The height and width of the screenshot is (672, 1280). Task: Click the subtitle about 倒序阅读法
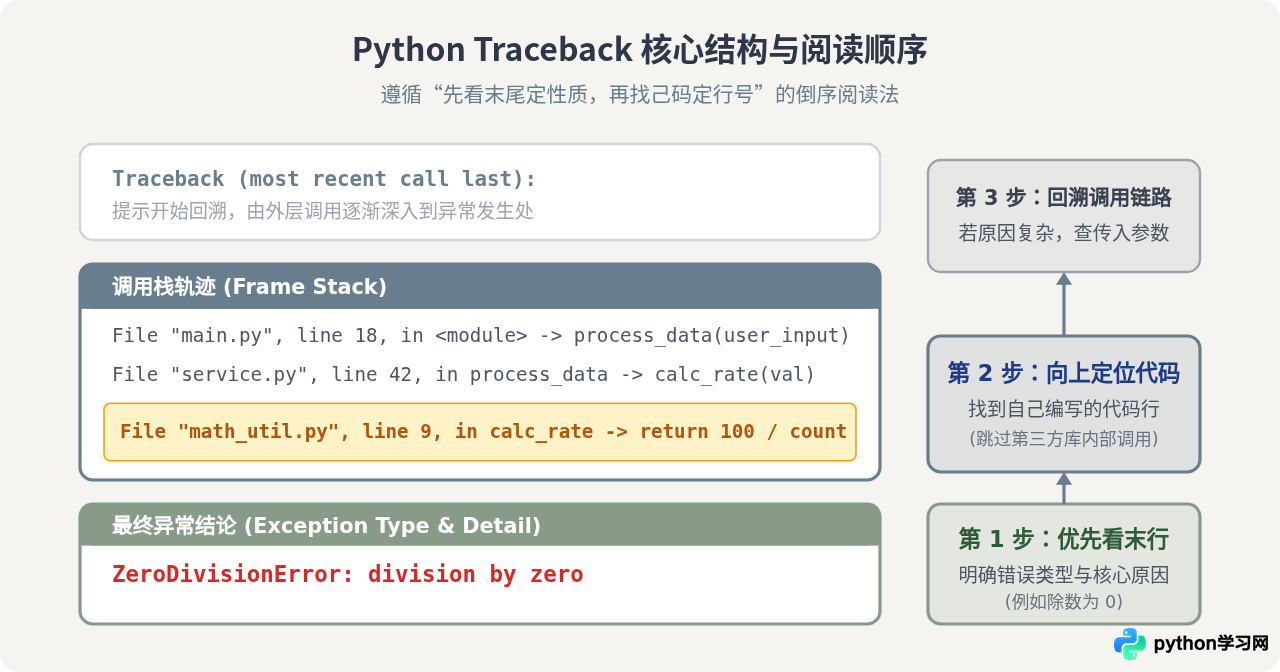(x=640, y=95)
